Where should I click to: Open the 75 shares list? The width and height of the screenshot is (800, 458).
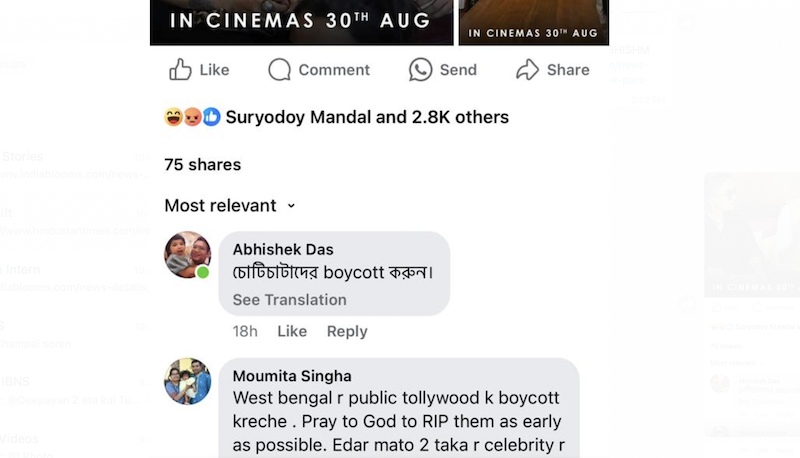(202, 164)
